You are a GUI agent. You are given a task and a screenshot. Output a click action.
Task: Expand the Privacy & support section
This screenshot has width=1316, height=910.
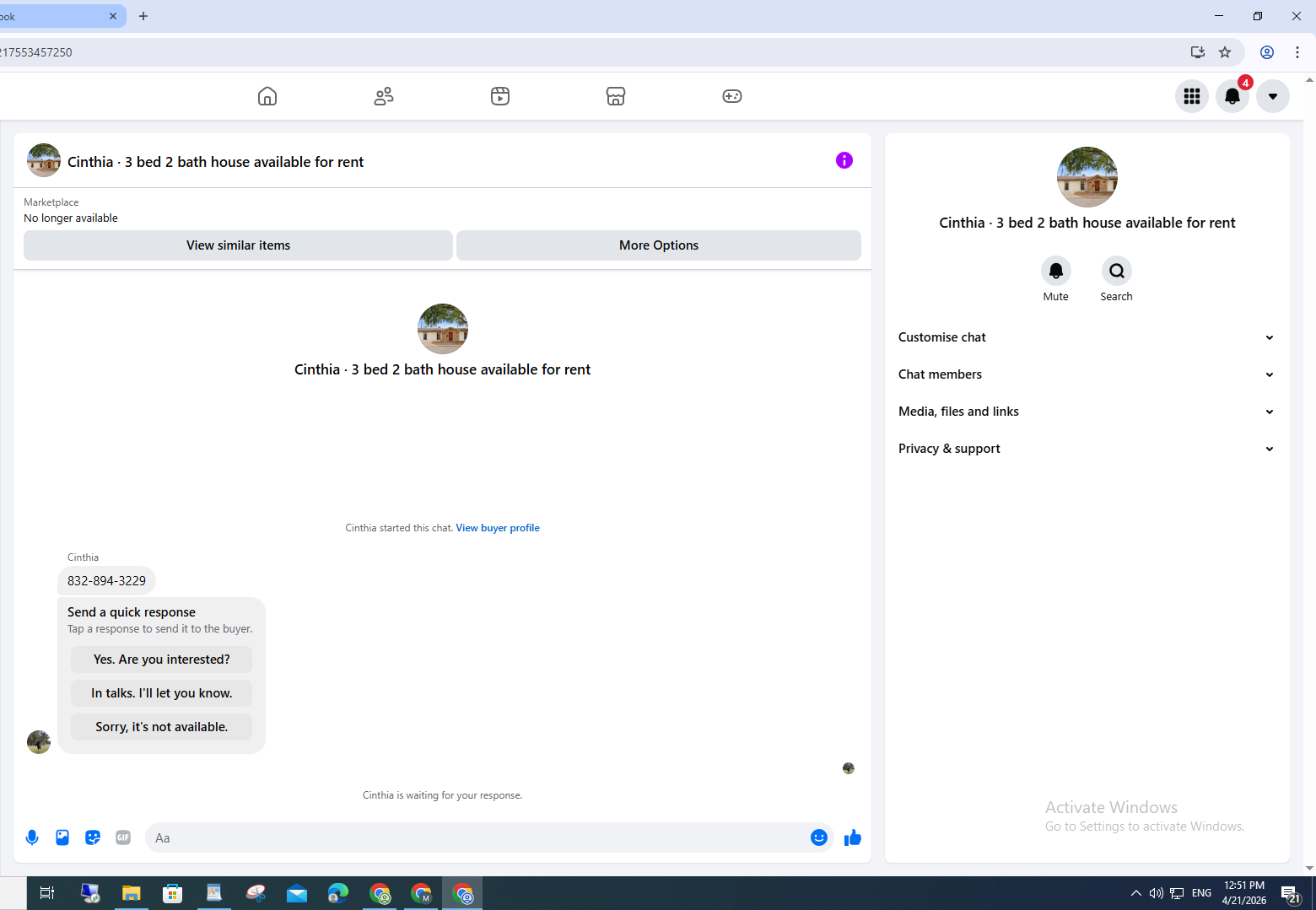point(1087,449)
